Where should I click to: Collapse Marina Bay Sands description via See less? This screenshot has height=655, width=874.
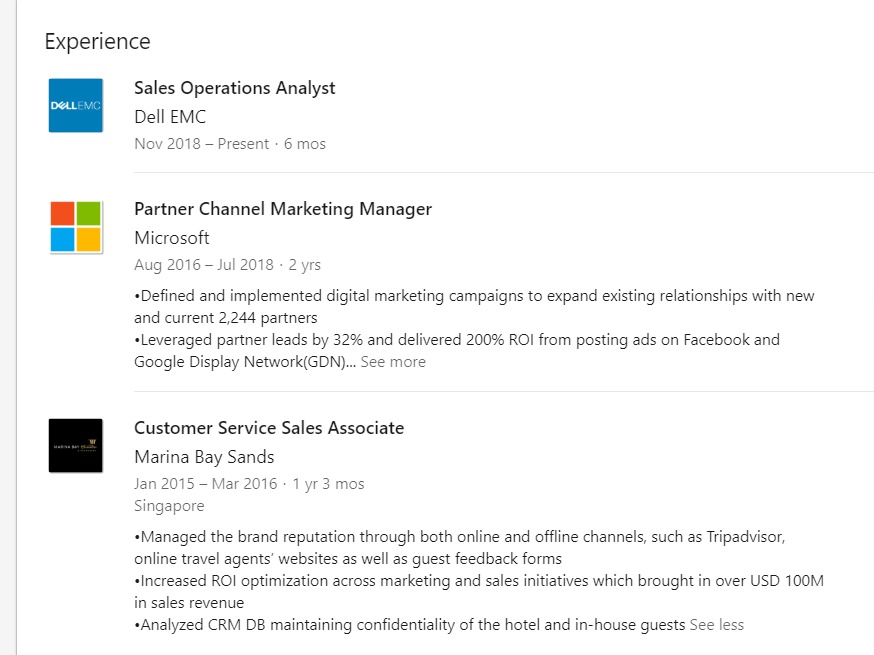(717, 625)
